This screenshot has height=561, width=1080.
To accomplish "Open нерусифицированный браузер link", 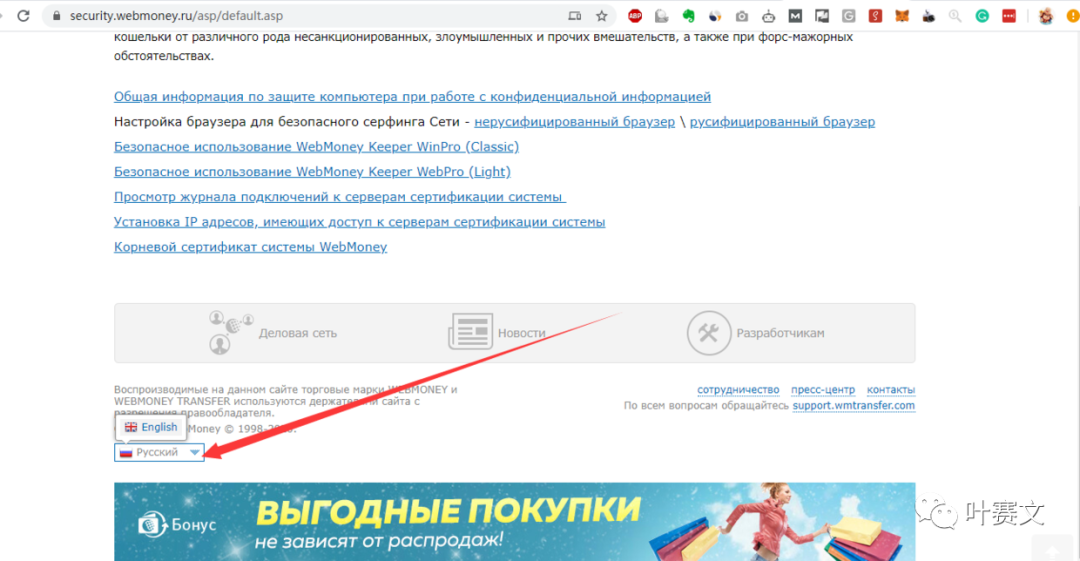I will [574, 122].
